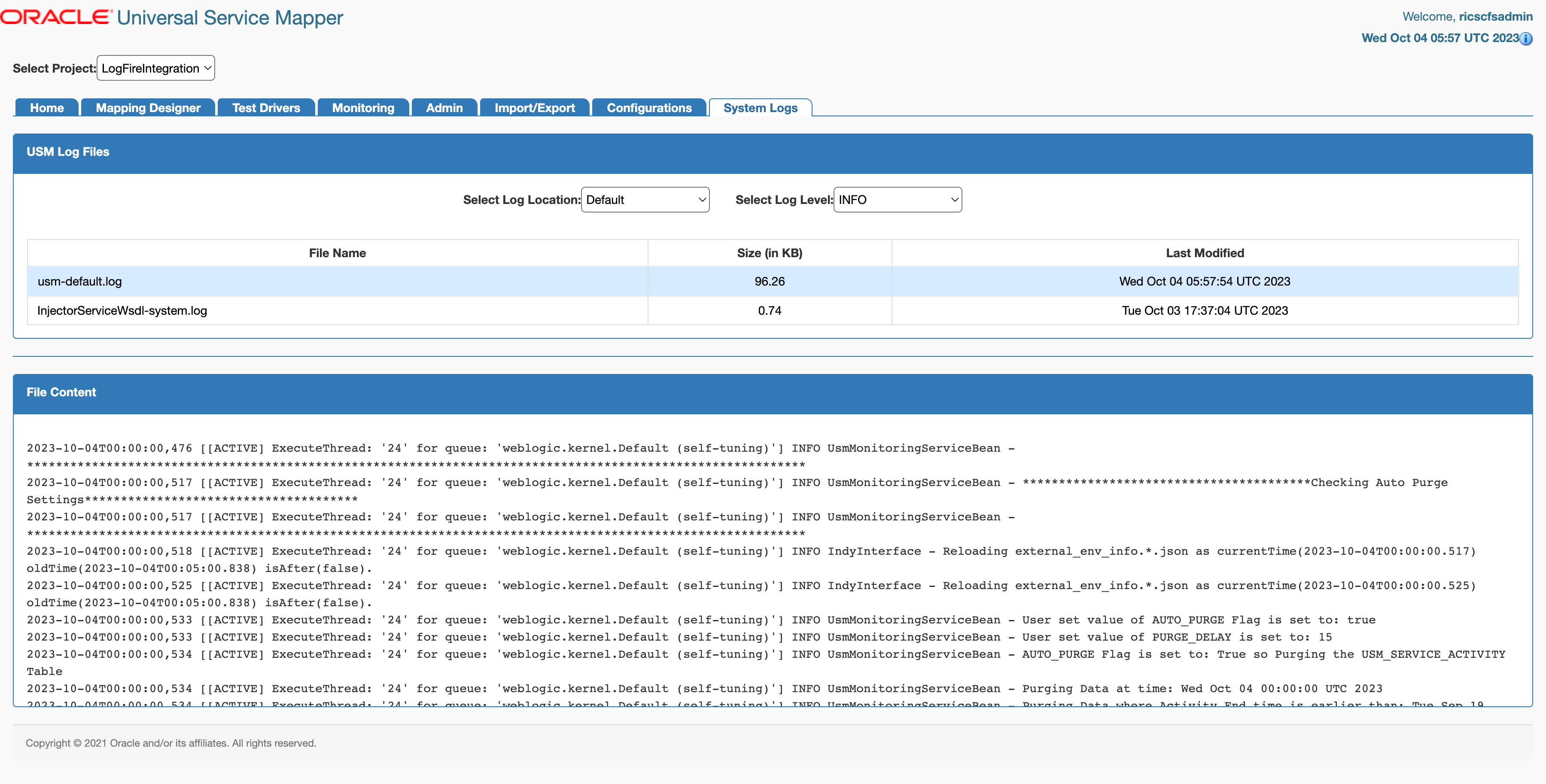Click the Last Modified column header
The image size is (1546, 784).
pyautogui.click(x=1205, y=252)
